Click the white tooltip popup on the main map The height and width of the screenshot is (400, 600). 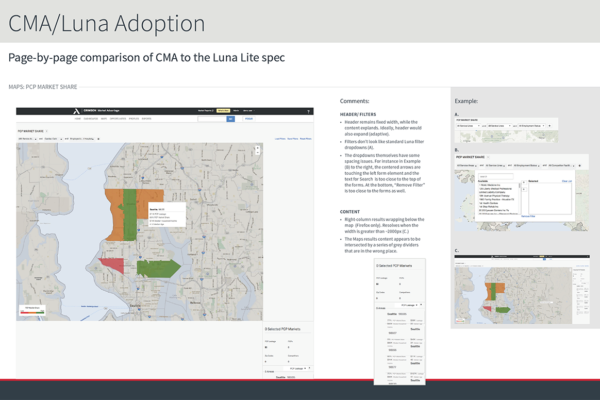(x=167, y=214)
